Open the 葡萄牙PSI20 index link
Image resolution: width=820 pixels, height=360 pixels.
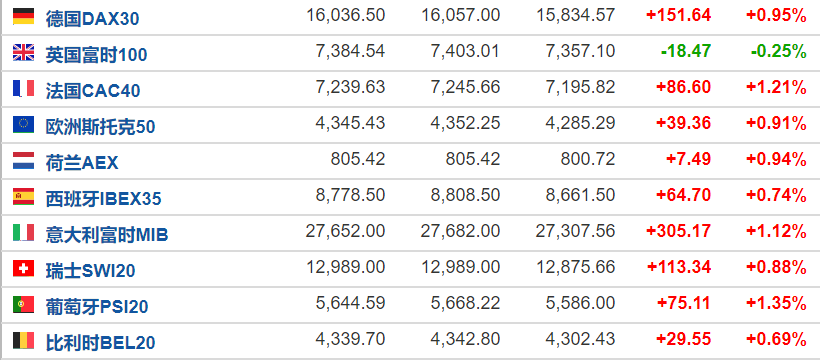(x=97, y=307)
